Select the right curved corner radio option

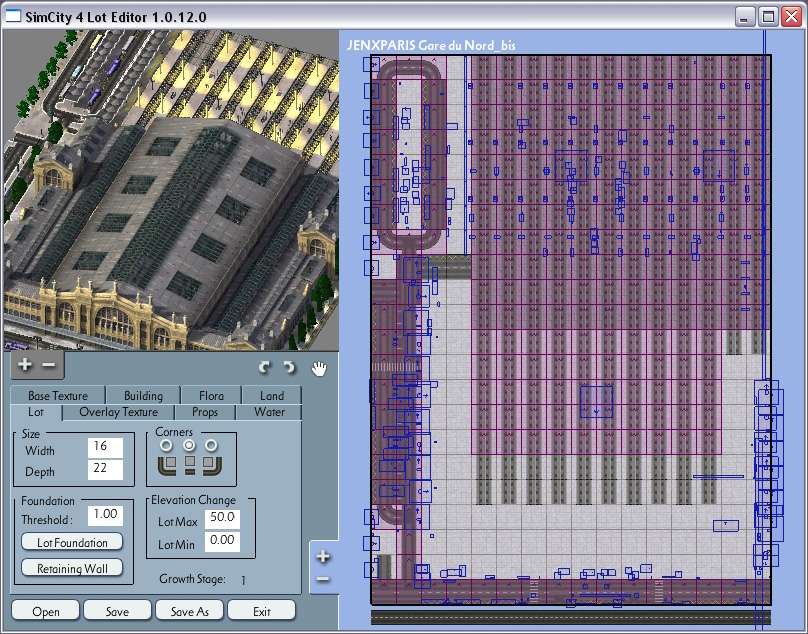coord(211,445)
